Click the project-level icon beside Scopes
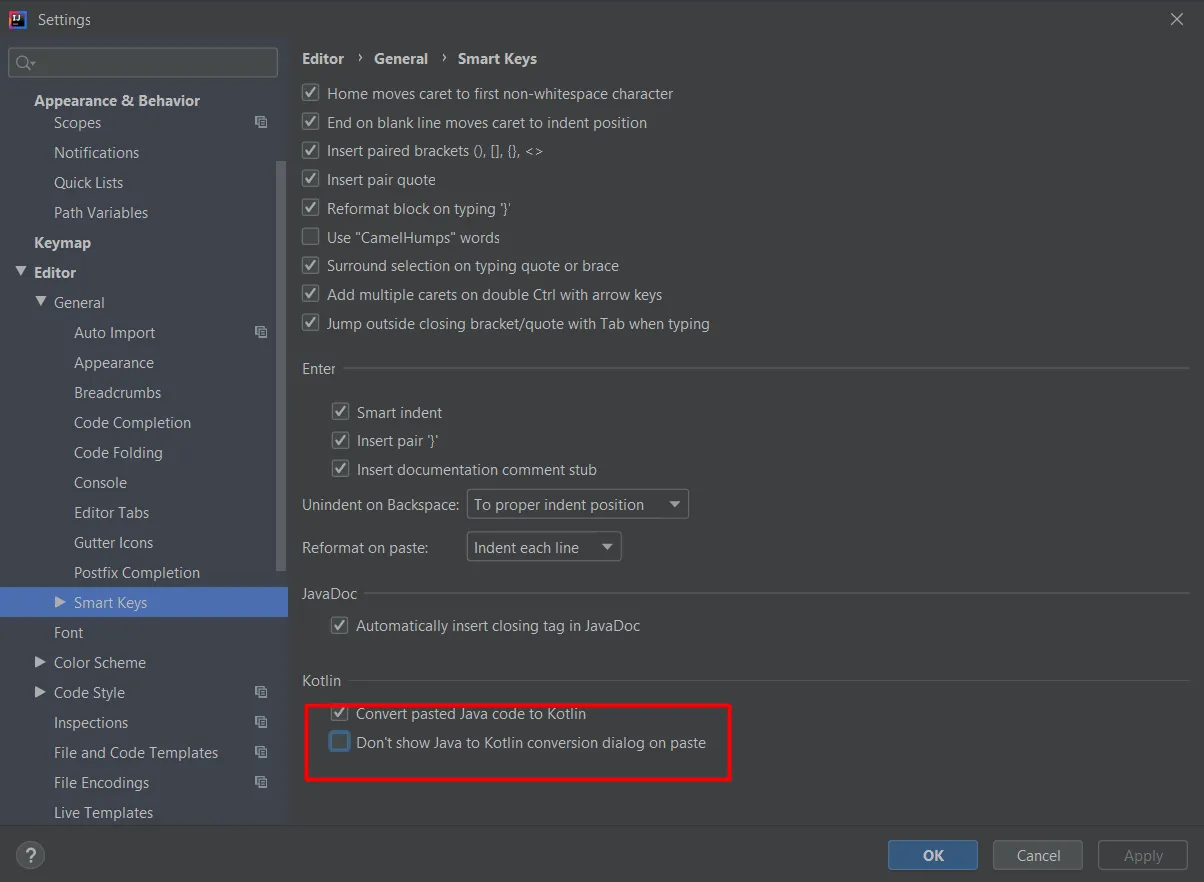This screenshot has width=1204, height=882. (x=261, y=122)
